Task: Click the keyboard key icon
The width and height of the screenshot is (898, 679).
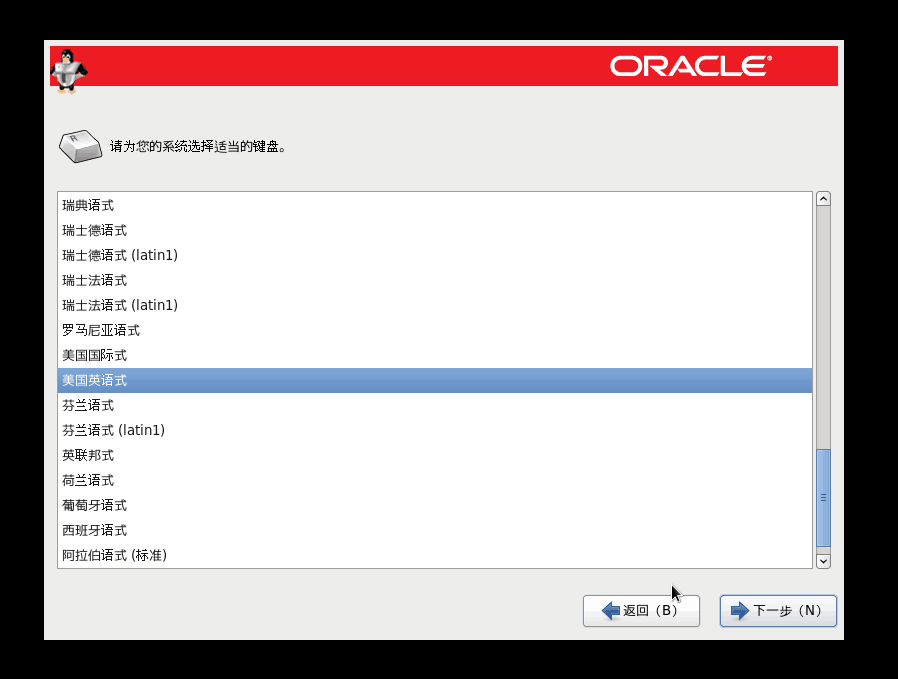Action: pyautogui.click(x=80, y=146)
